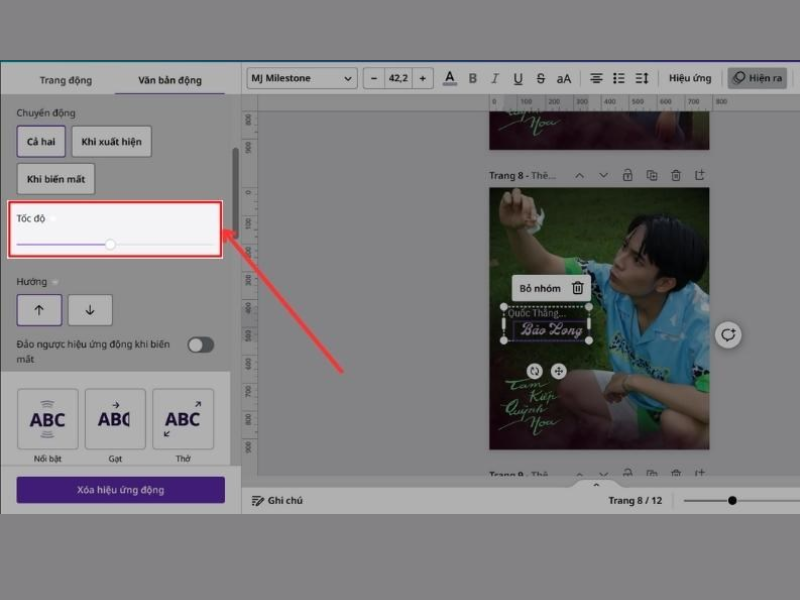800x600 pixels.
Task: Click 'Bỏ nhóm' to ungroup
Action: (540, 288)
